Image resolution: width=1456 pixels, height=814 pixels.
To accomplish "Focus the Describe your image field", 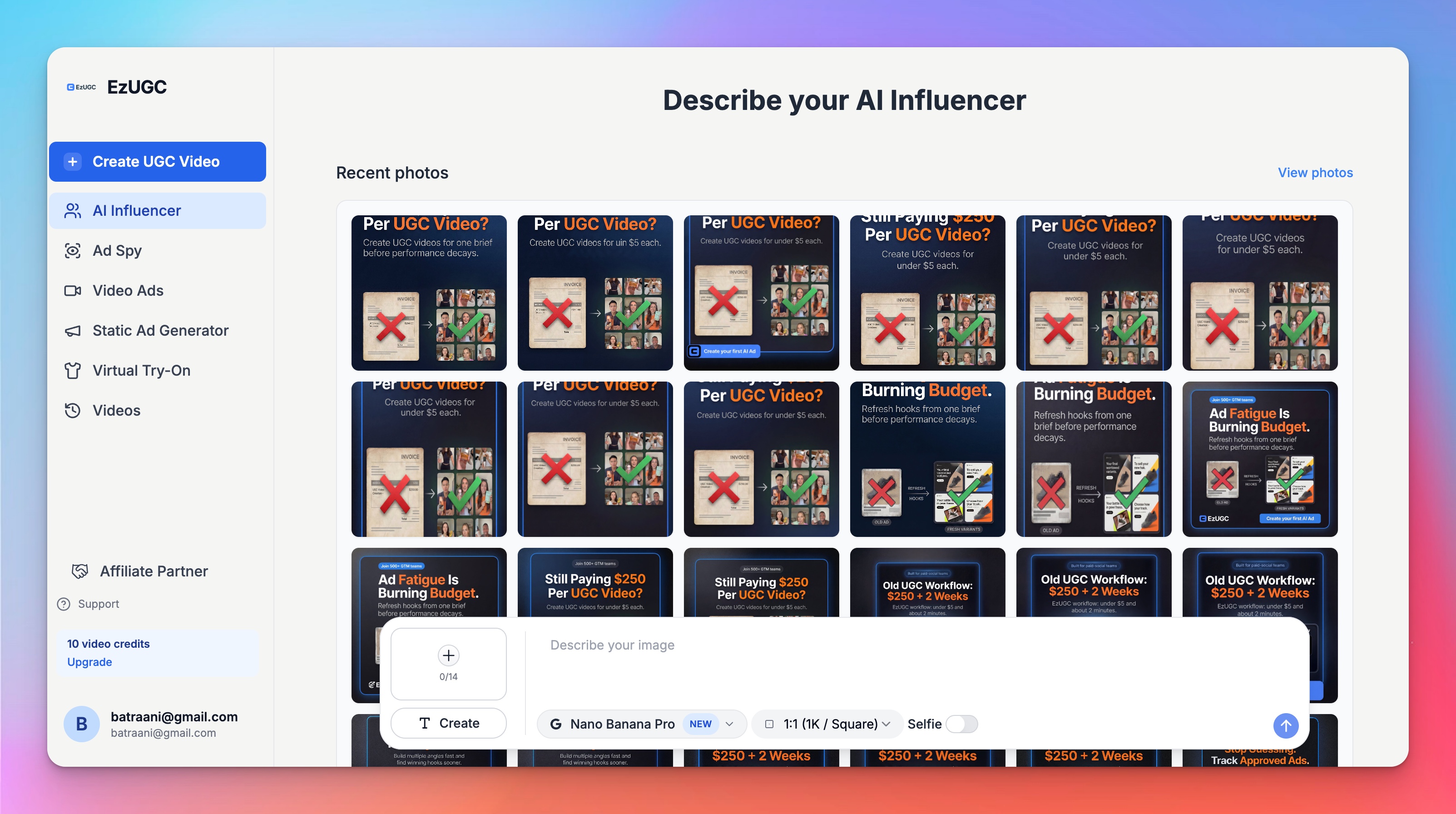I will pyautogui.click(x=916, y=666).
